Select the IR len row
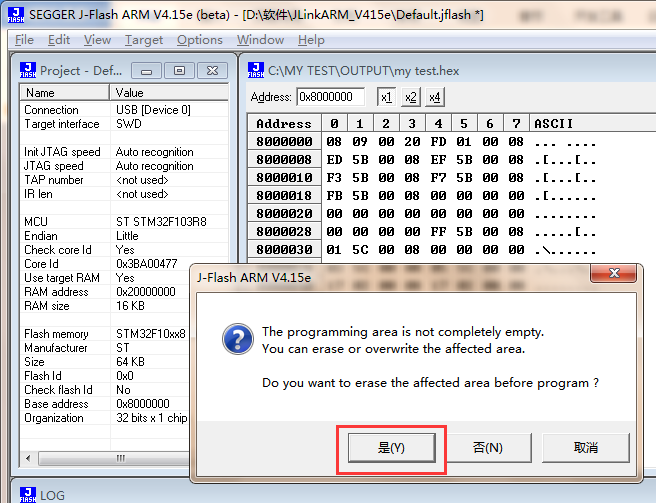The width and height of the screenshot is (656, 503). [124, 194]
